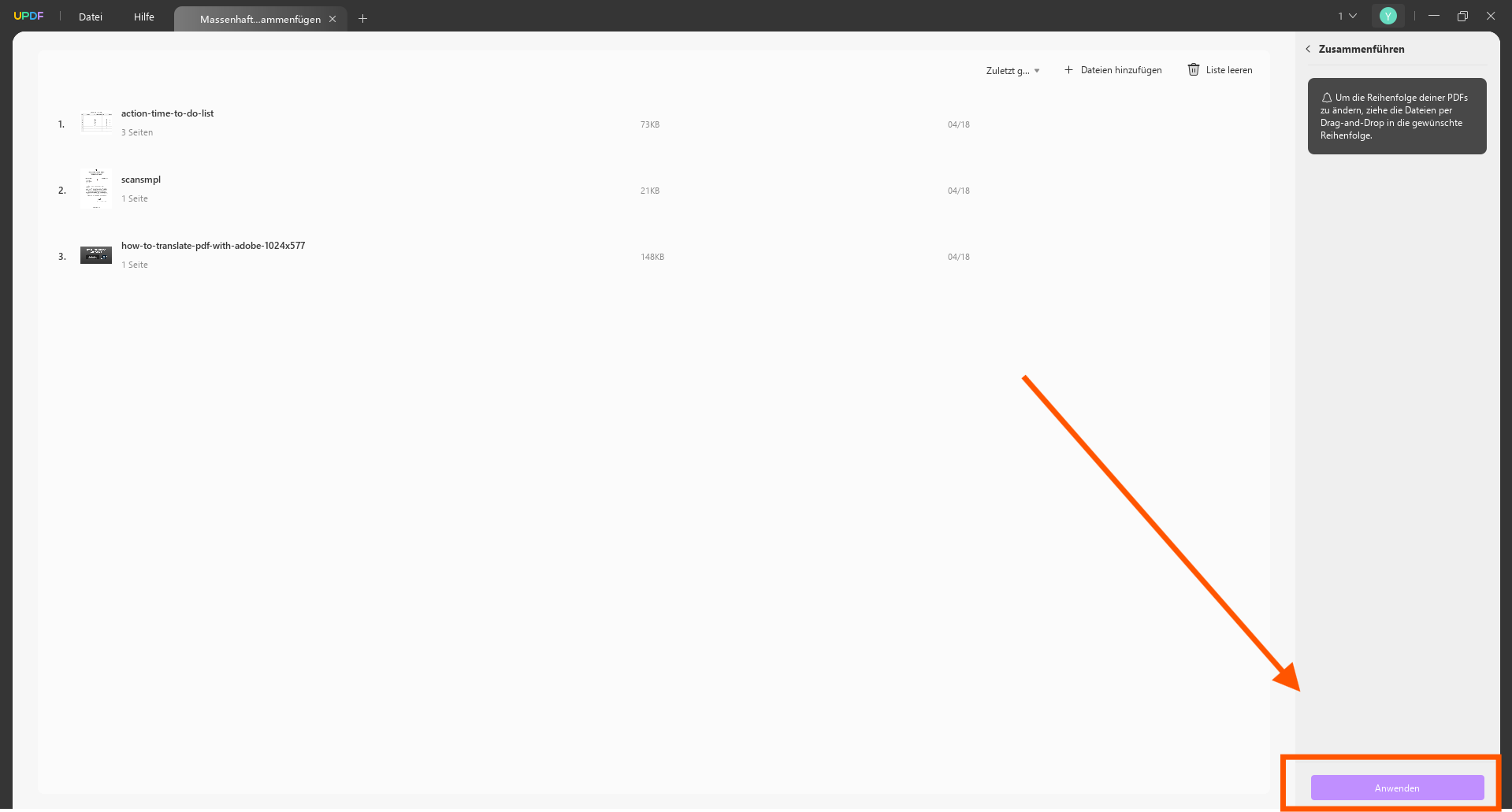Click the Zusammenführen panel title
This screenshot has width=1512, height=812.
pyautogui.click(x=1362, y=49)
